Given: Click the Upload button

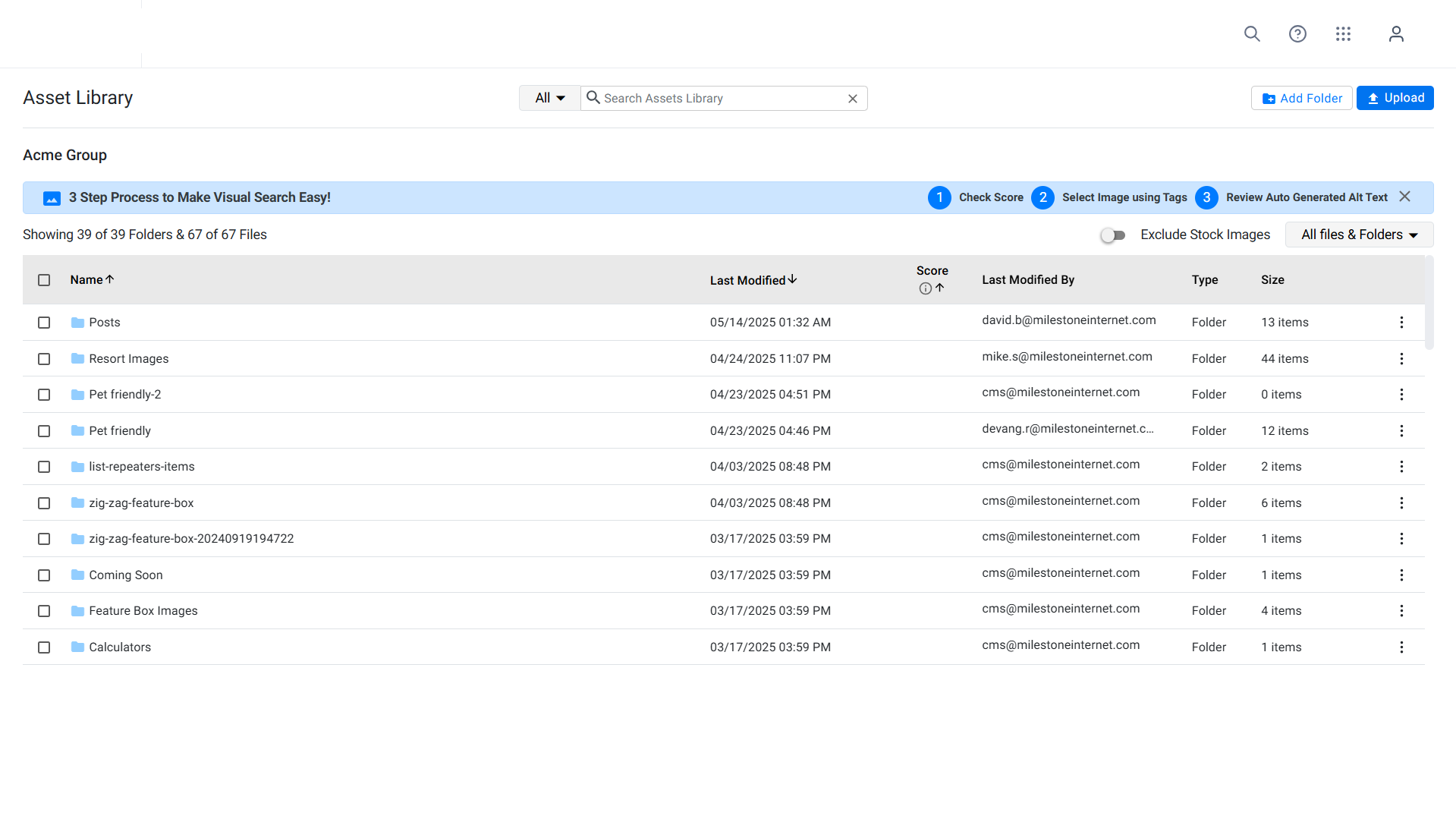Looking at the screenshot, I should point(1395,98).
